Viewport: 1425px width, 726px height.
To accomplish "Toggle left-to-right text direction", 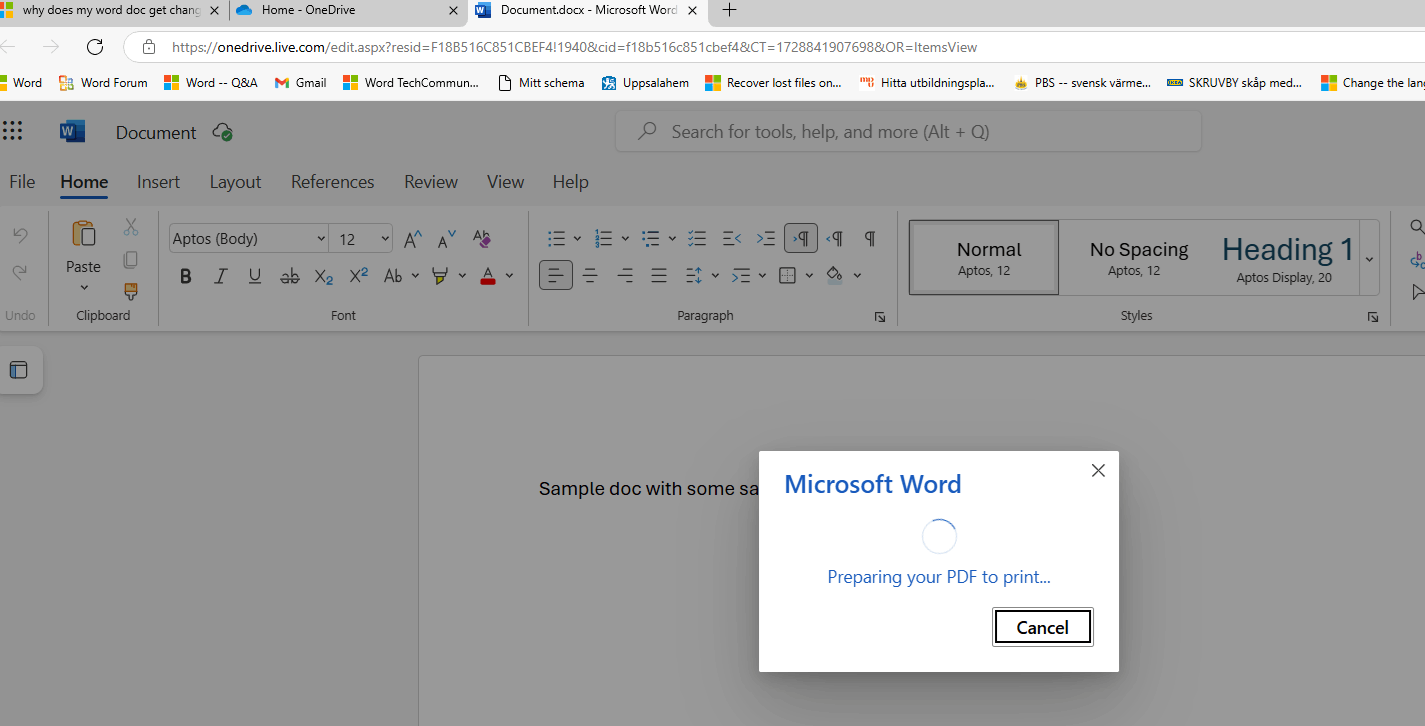I will pyautogui.click(x=801, y=239).
